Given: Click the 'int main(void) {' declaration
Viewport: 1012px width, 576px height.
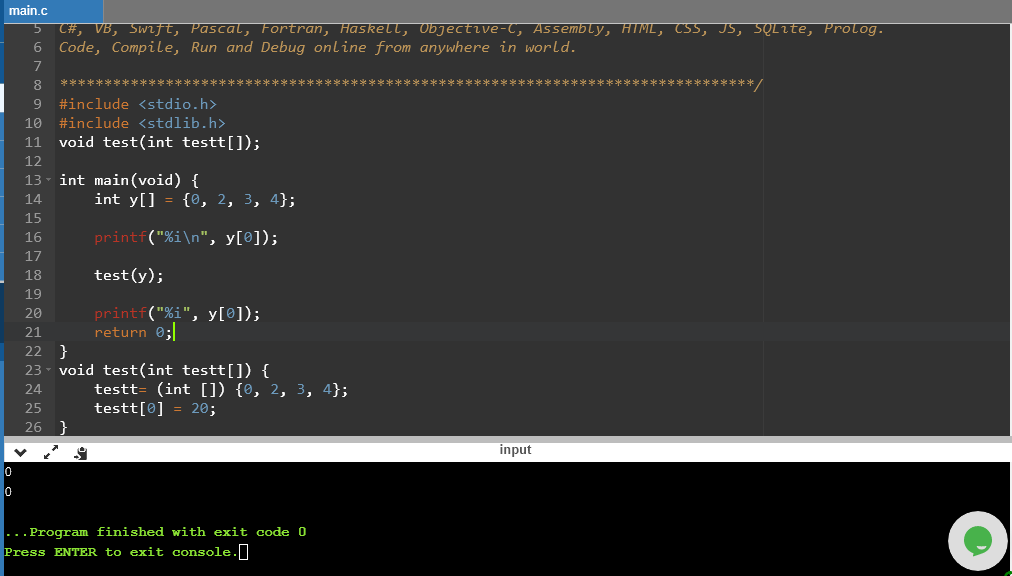Looking at the screenshot, I should 129,180.
